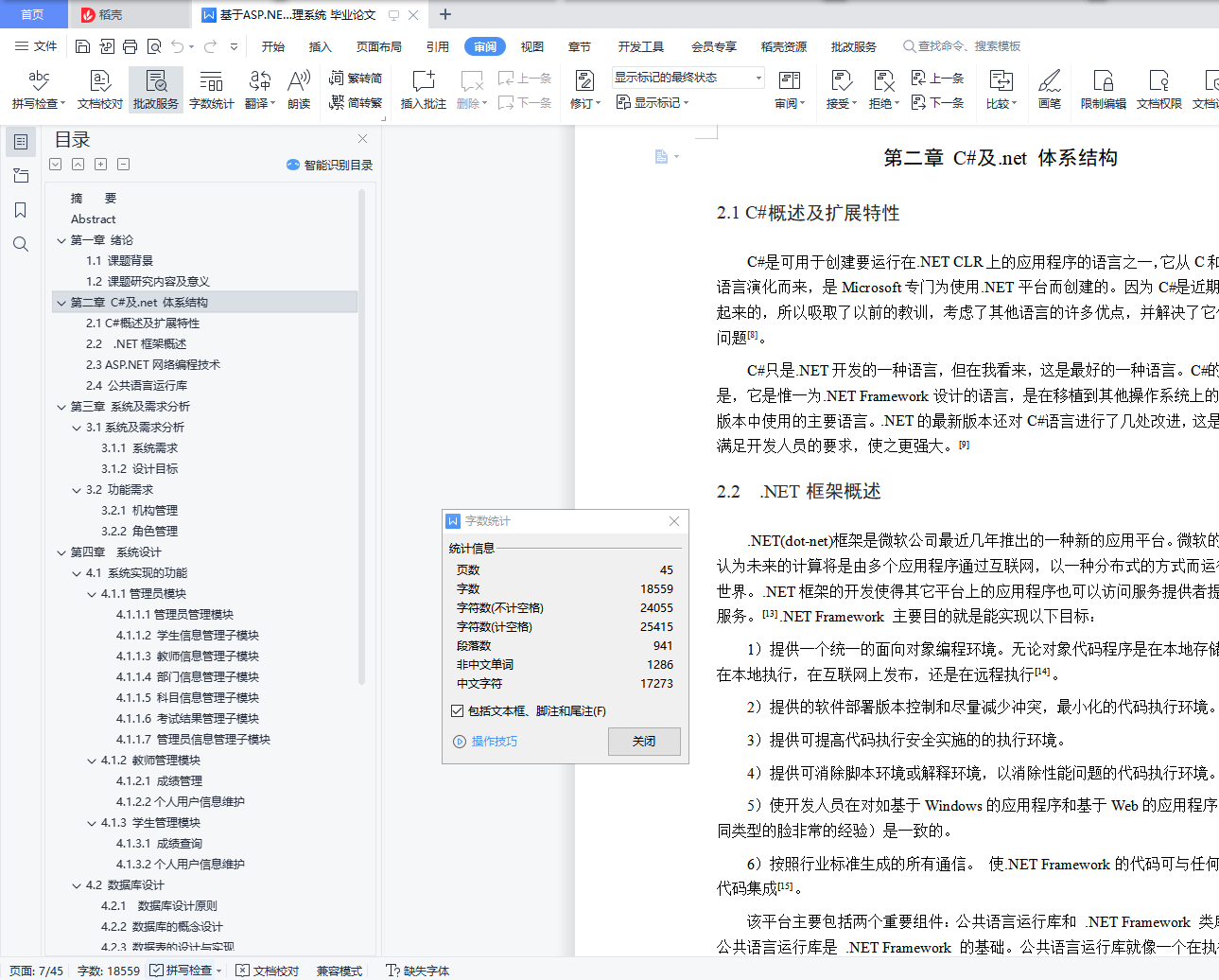This screenshot has height=980, width=1219.
Task: Click the minus-box icon under 目录
Action: pyautogui.click(x=123, y=165)
